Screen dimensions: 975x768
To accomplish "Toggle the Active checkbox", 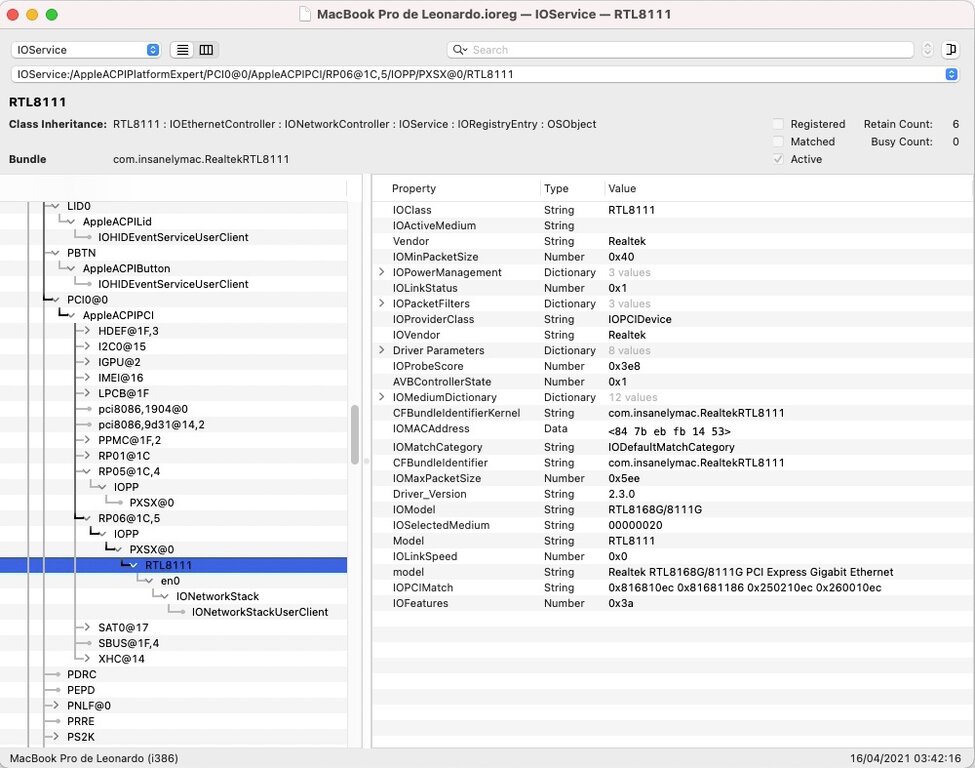I will 778,159.
